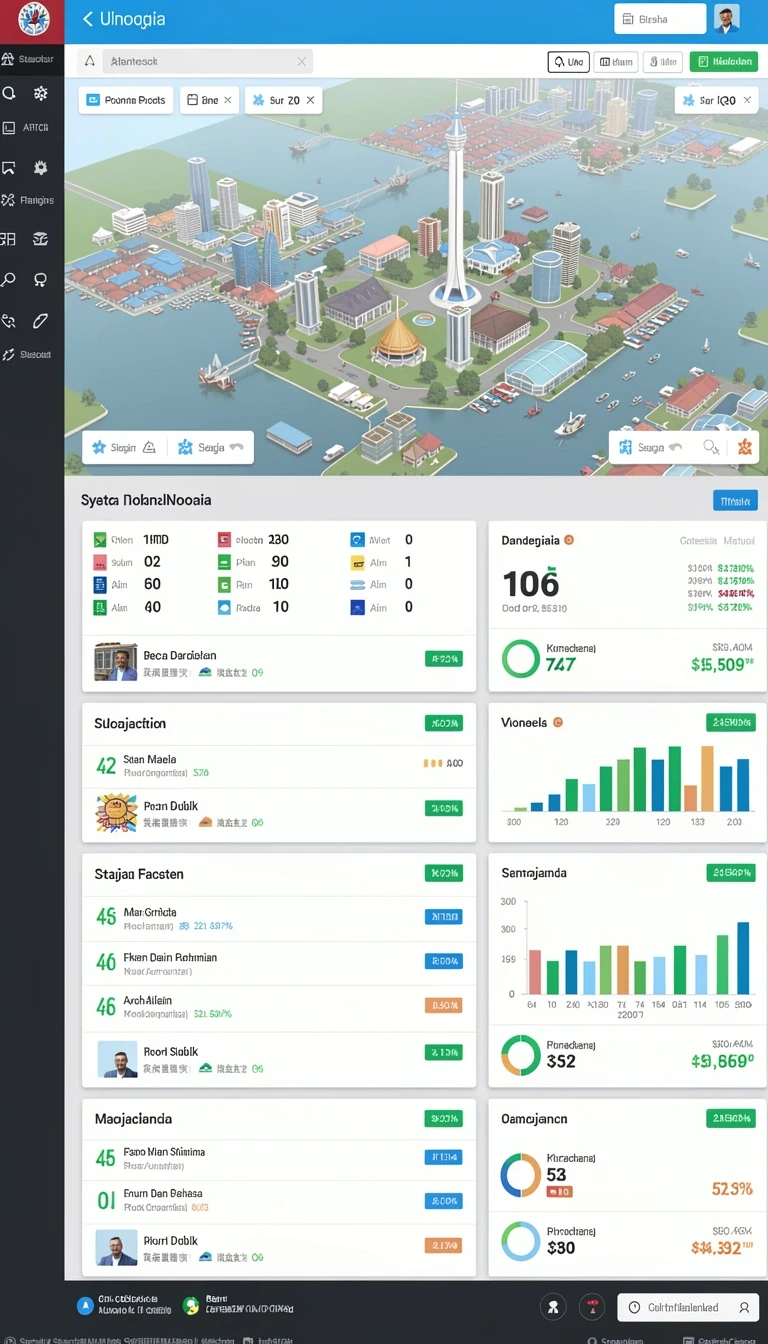Image resolution: width=768 pixels, height=1344 pixels.
Task: Click the Pean Dublk cartoon thumbnail
Action: (x=115, y=813)
